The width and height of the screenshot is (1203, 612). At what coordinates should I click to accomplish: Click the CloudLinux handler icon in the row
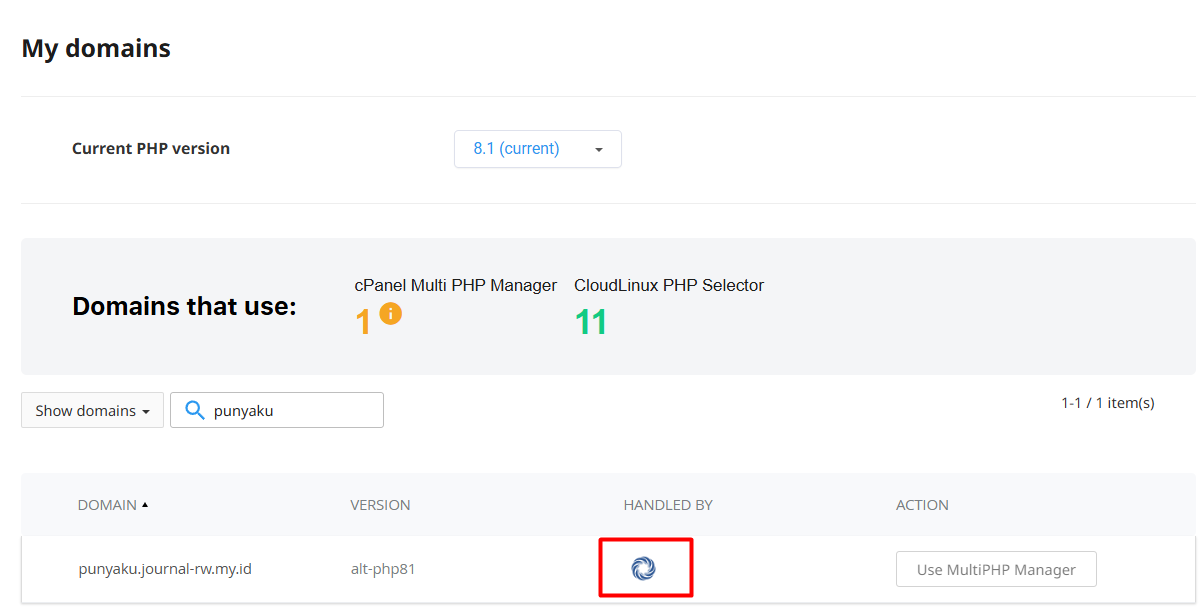643,569
